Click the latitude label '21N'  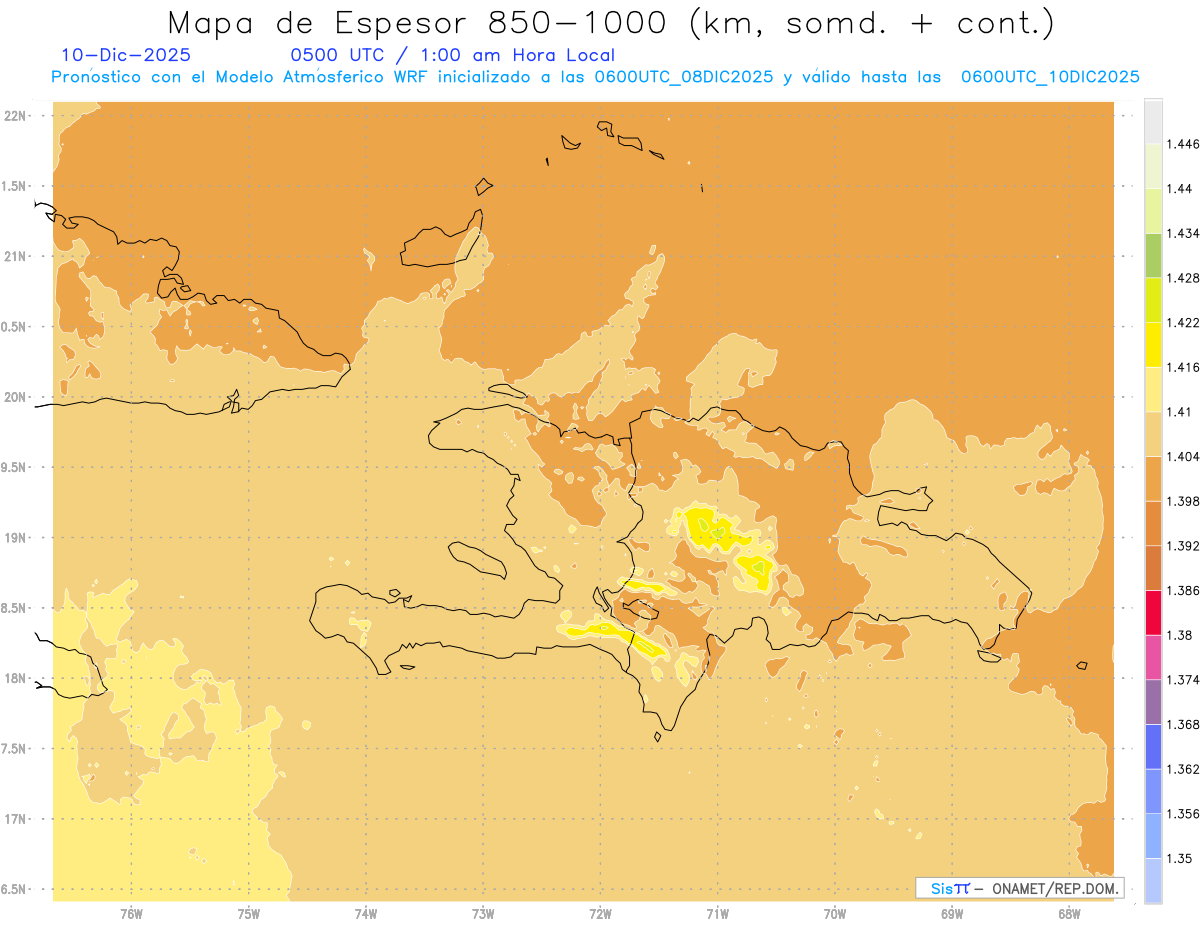15,256
